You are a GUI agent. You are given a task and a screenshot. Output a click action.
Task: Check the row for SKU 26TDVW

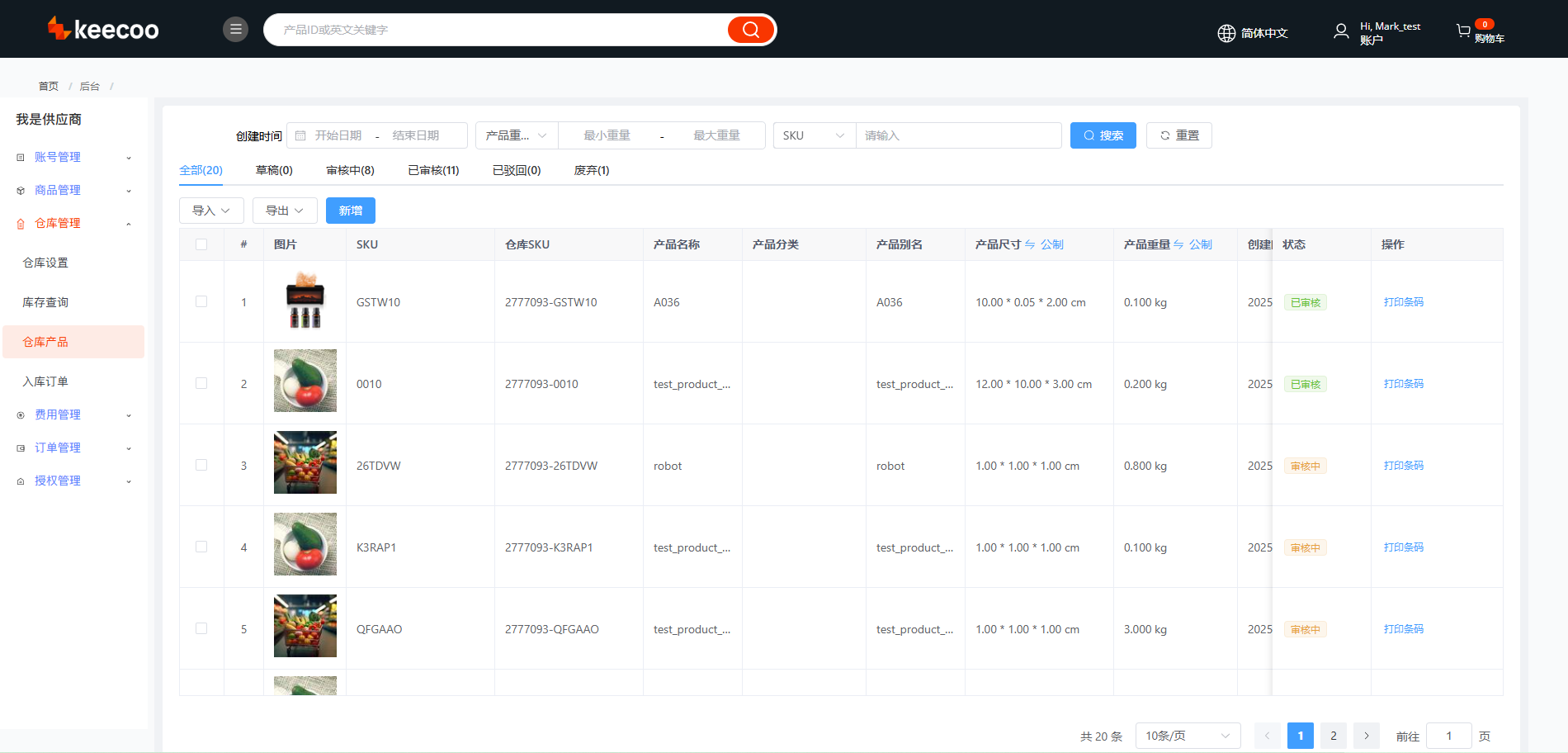click(x=201, y=465)
